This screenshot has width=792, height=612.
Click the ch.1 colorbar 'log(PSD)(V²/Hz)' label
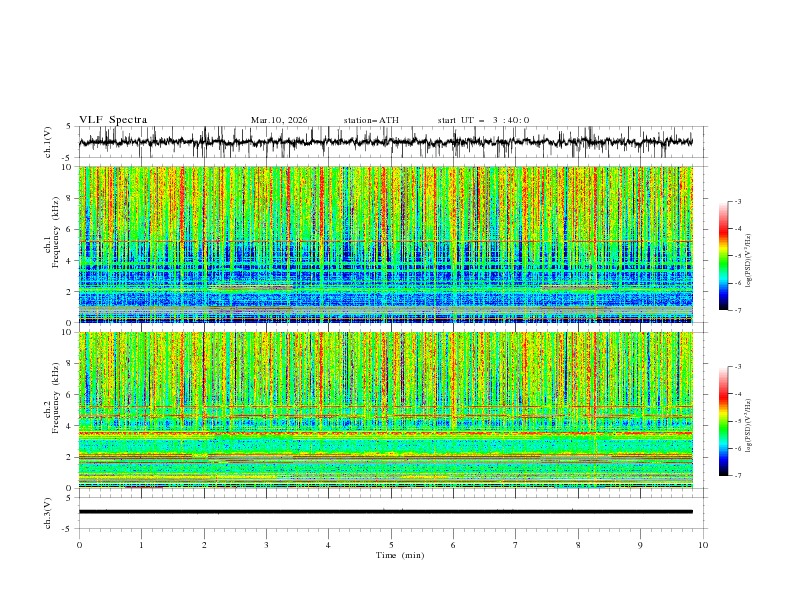[x=749, y=261]
